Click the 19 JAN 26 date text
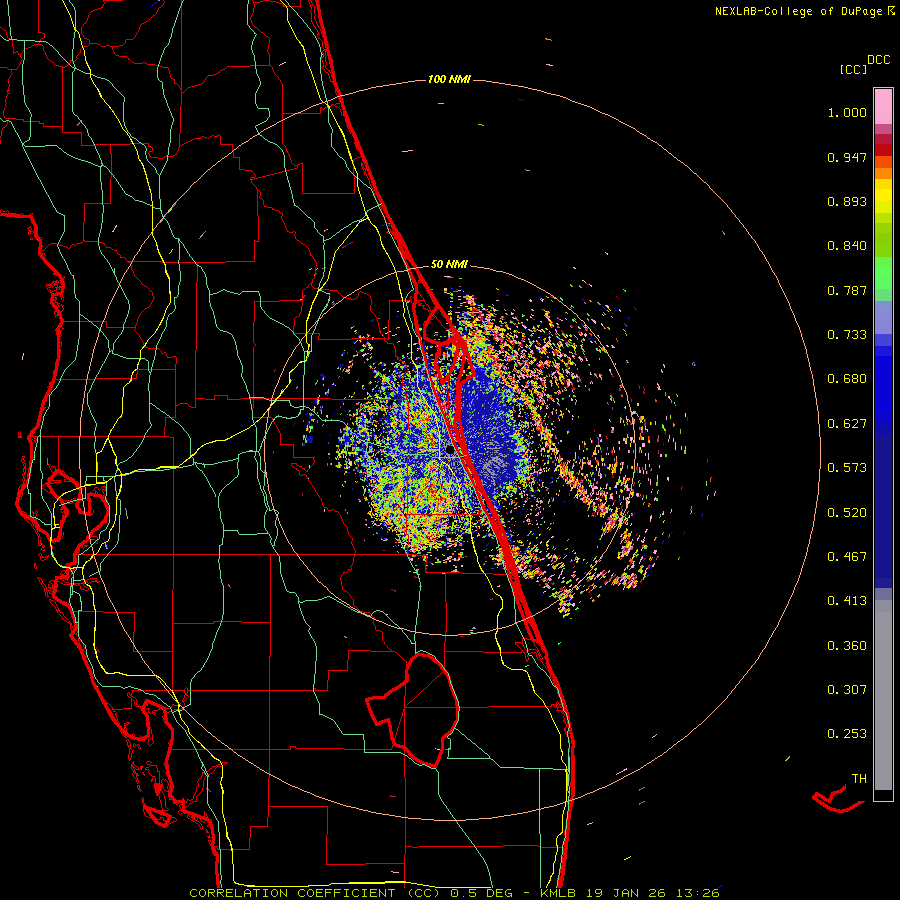Viewport: 900px width, 900px height. point(628,893)
